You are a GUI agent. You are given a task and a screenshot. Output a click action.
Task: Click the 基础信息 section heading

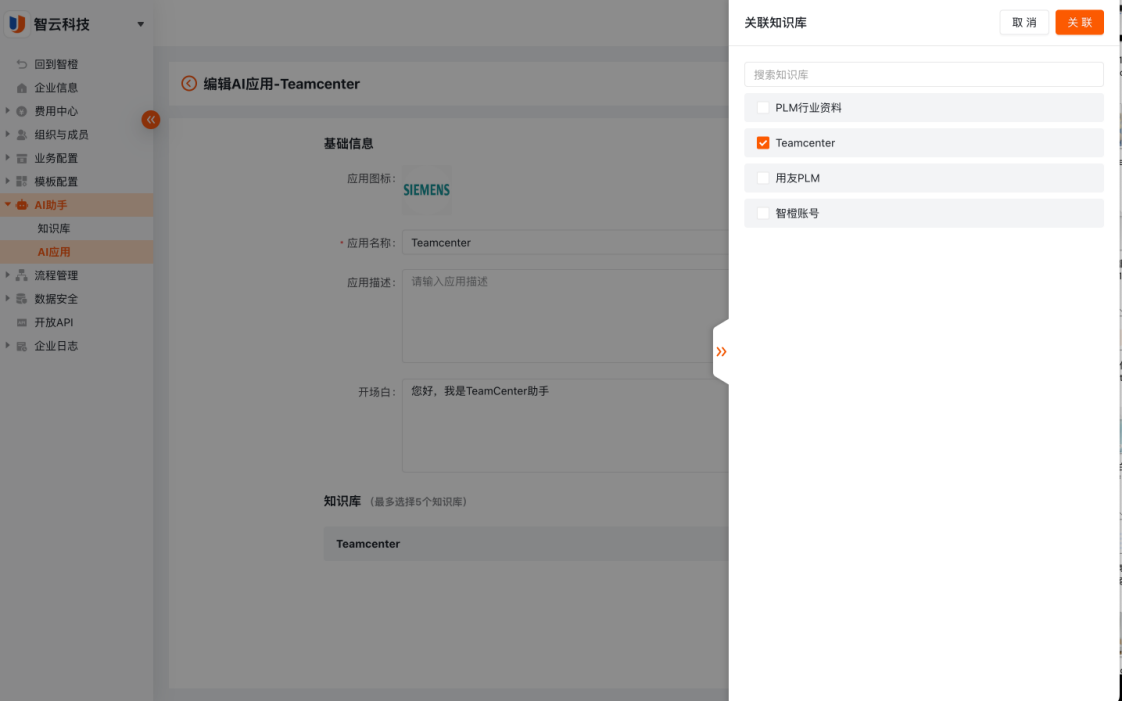pos(348,144)
